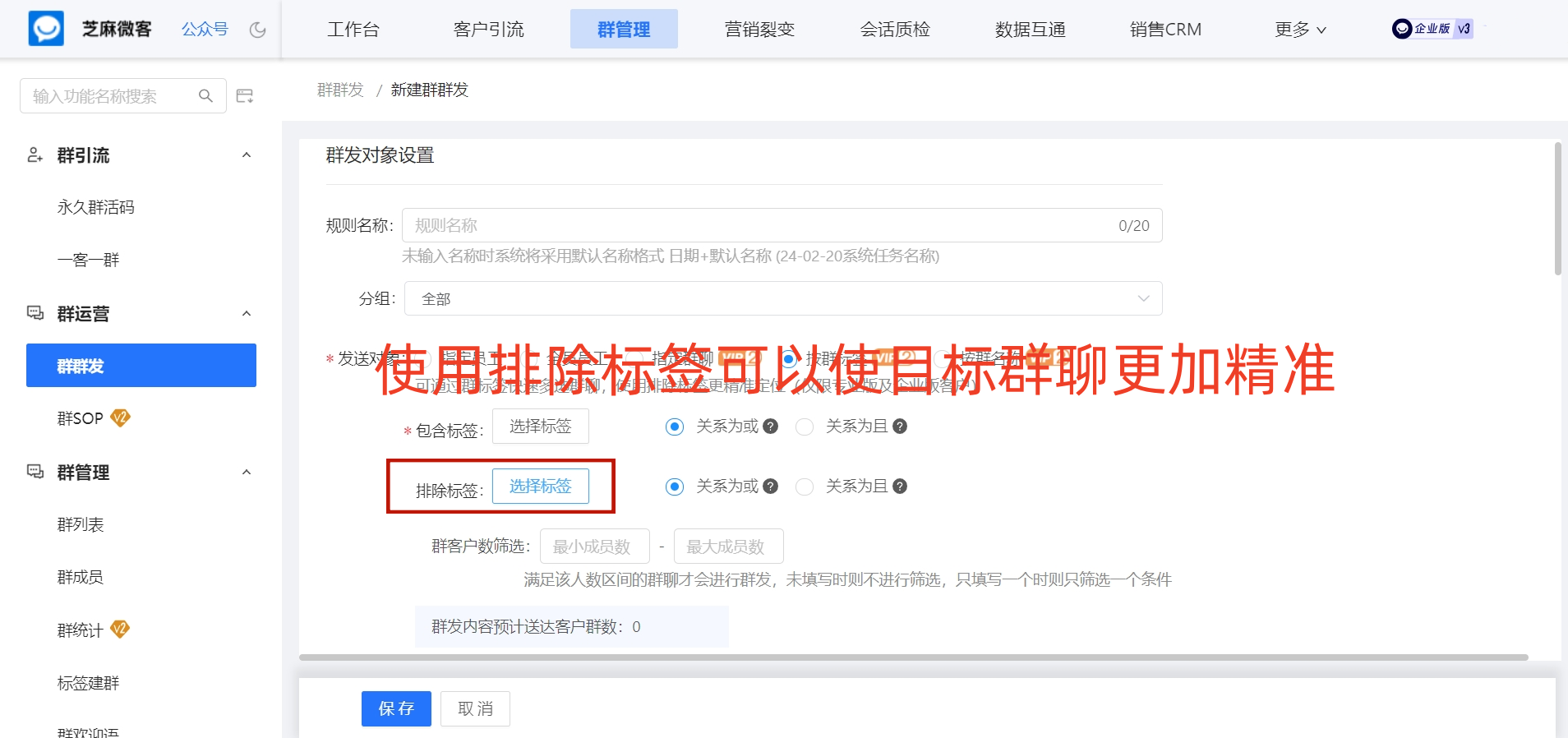Click the 群运营 chat icon
This screenshot has width=1568, height=738.
pyautogui.click(x=35, y=313)
